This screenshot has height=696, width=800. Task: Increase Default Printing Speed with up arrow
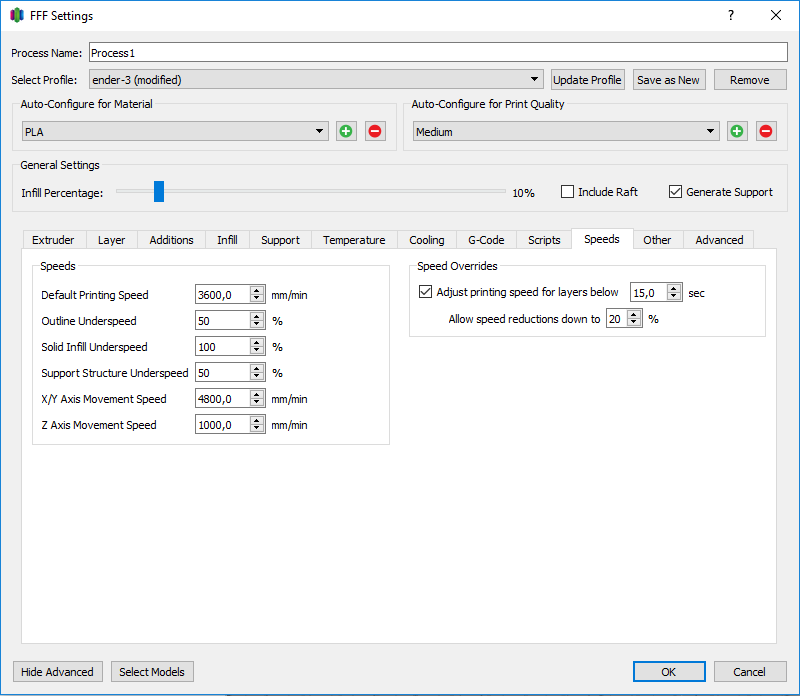(257, 290)
